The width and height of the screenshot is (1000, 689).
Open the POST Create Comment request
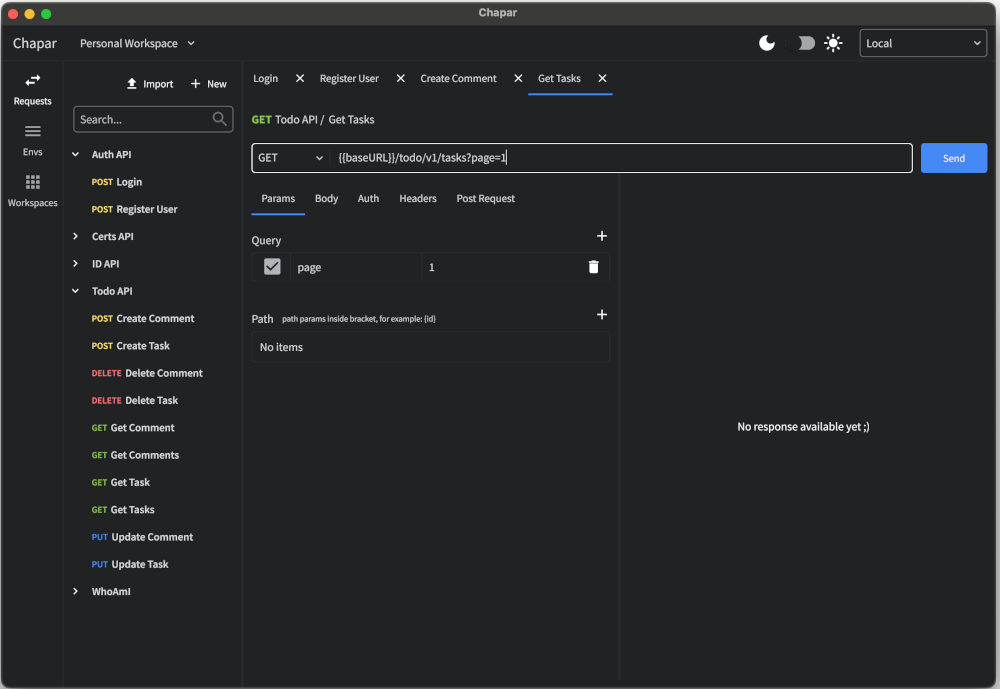click(x=143, y=318)
